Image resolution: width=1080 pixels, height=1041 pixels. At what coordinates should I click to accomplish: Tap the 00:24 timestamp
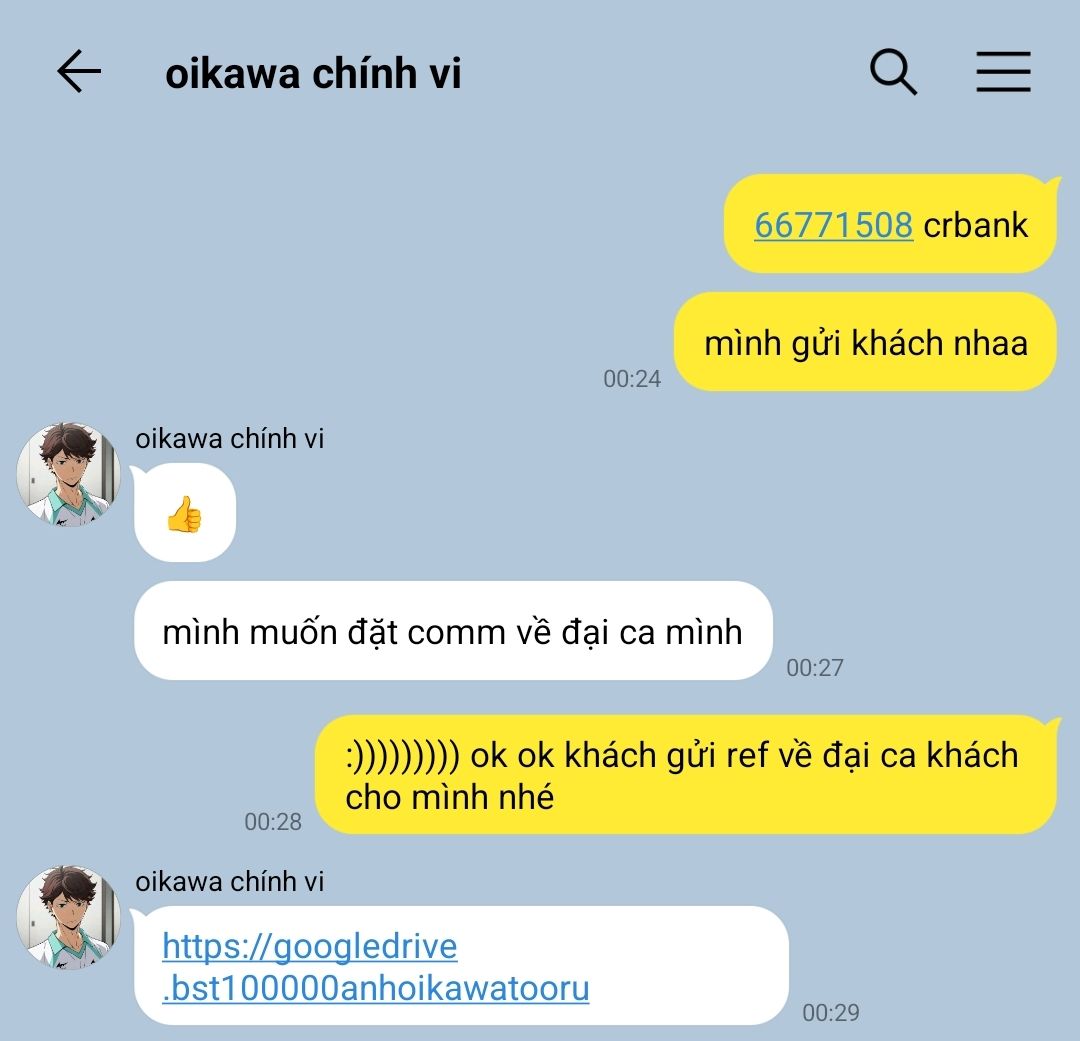pyautogui.click(x=632, y=379)
